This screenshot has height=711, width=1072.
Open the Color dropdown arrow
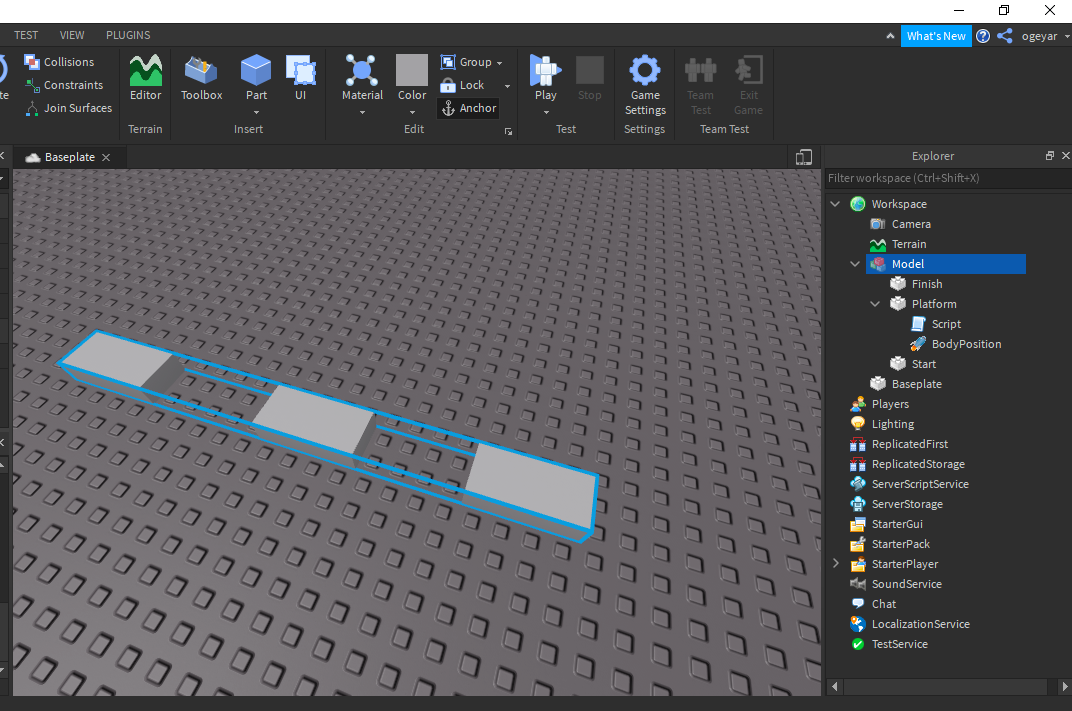click(412, 113)
